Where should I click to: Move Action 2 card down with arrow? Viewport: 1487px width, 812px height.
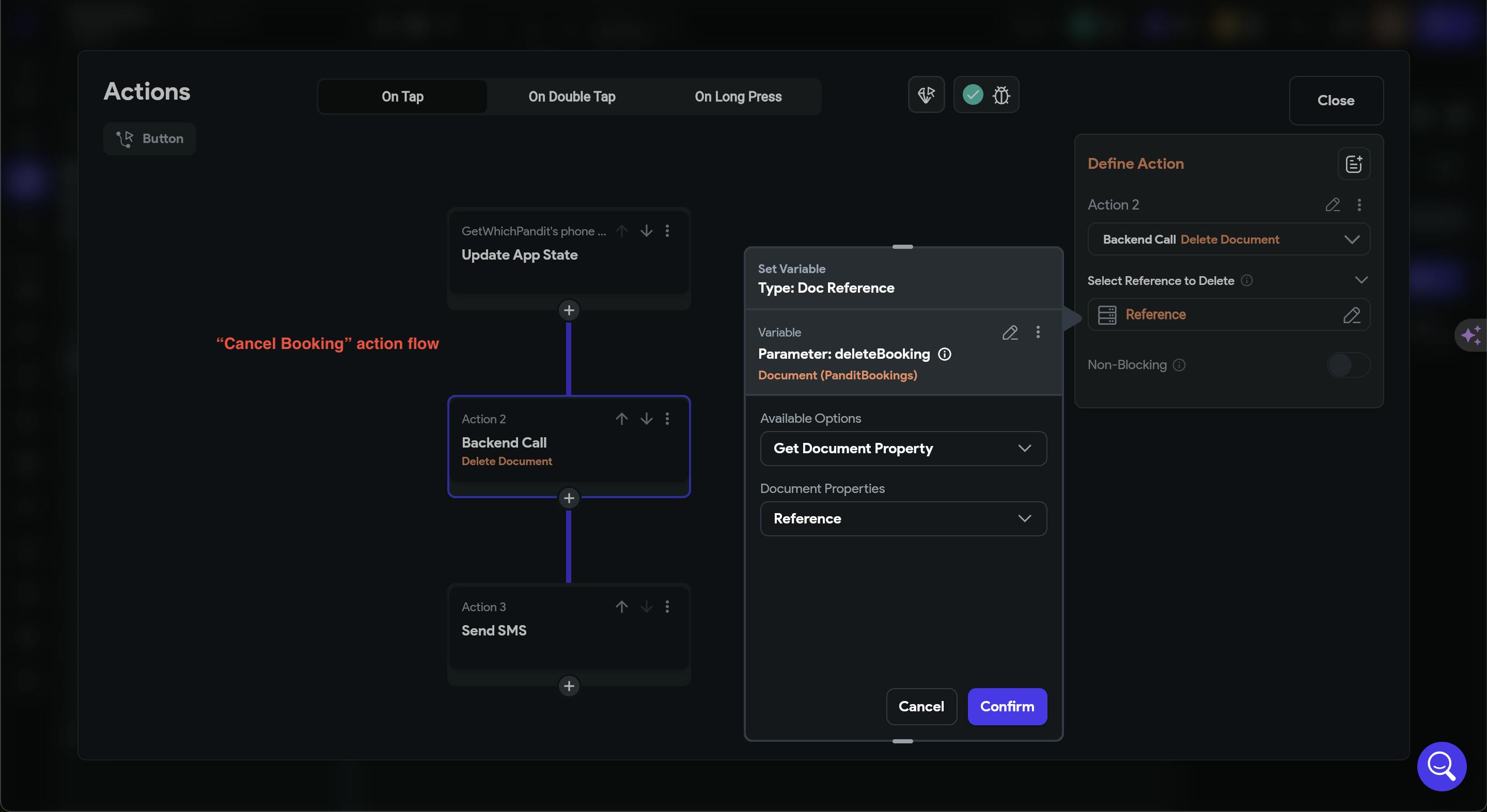647,419
